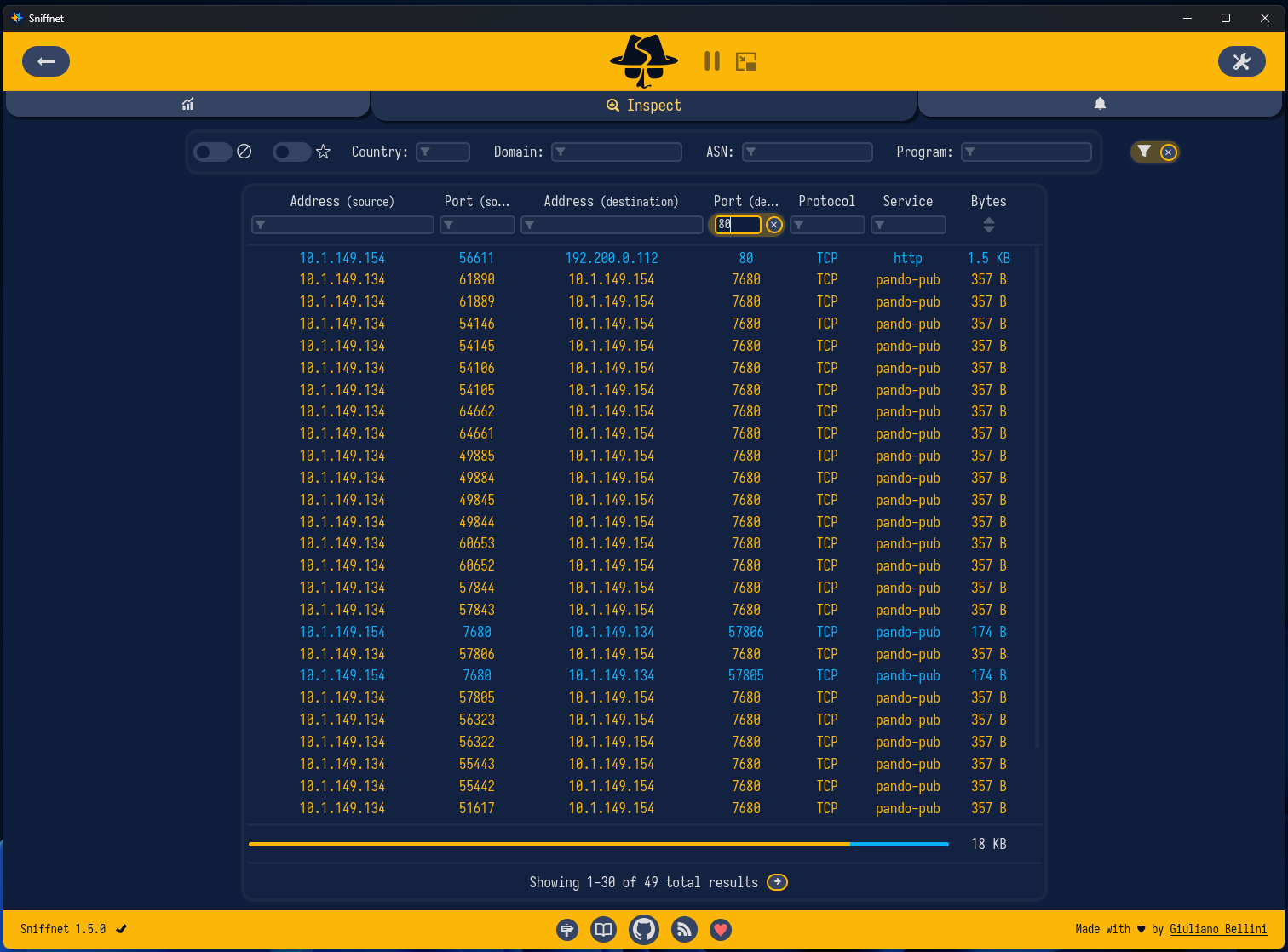Open the Notifications bell tab

pyautogui.click(x=1100, y=104)
